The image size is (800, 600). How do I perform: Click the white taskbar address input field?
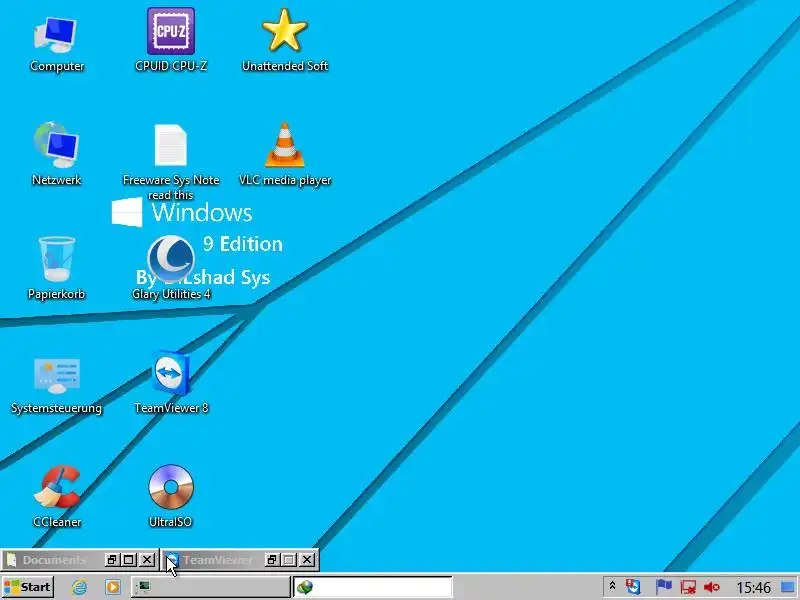[x=373, y=587]
